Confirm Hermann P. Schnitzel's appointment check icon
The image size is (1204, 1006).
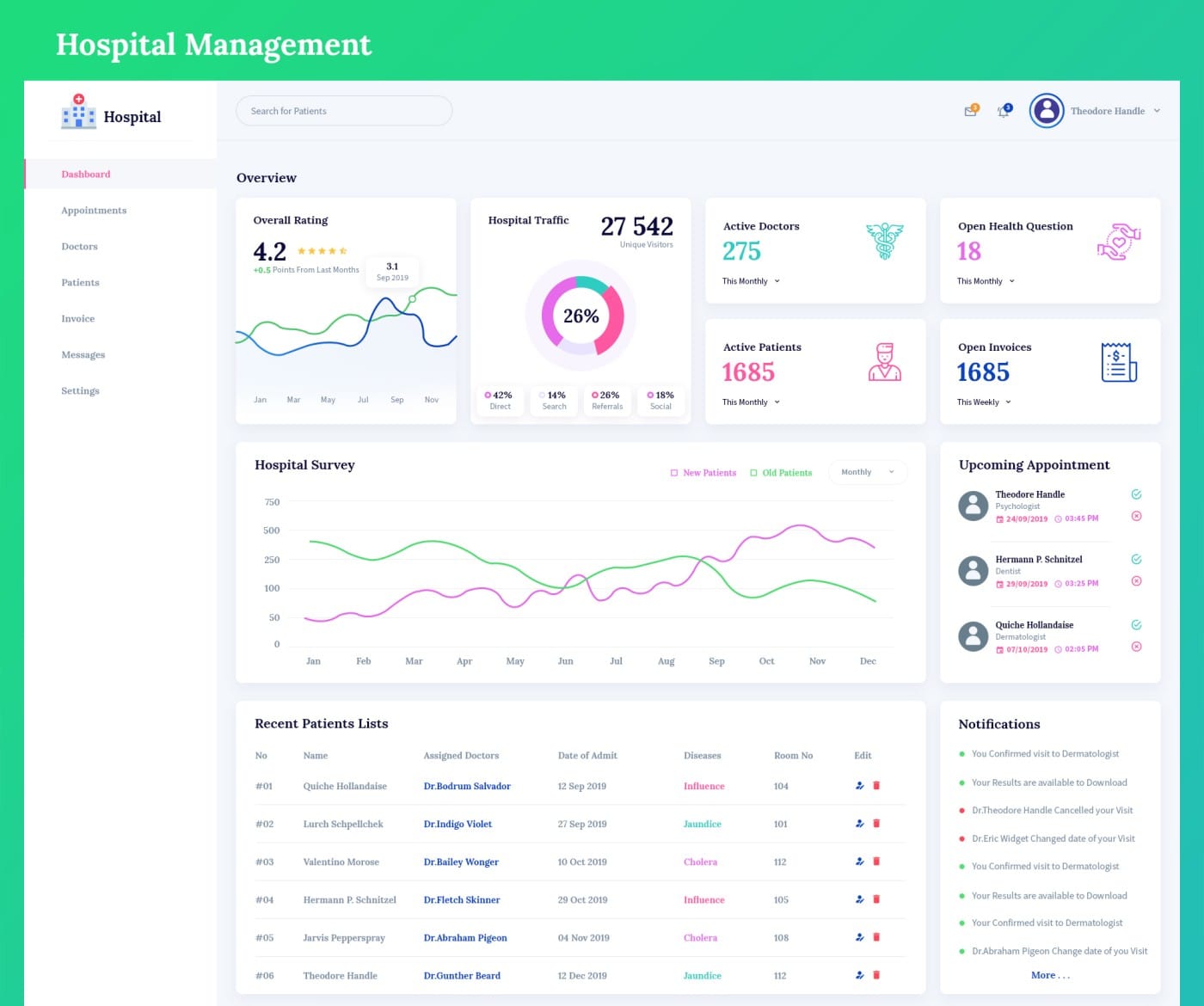(1136, 559)
